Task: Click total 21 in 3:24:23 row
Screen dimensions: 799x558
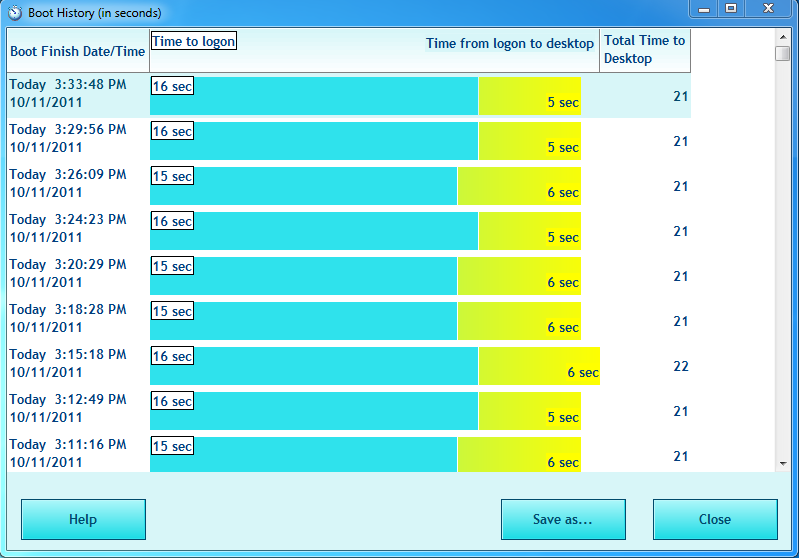Action: coord(681,231)
